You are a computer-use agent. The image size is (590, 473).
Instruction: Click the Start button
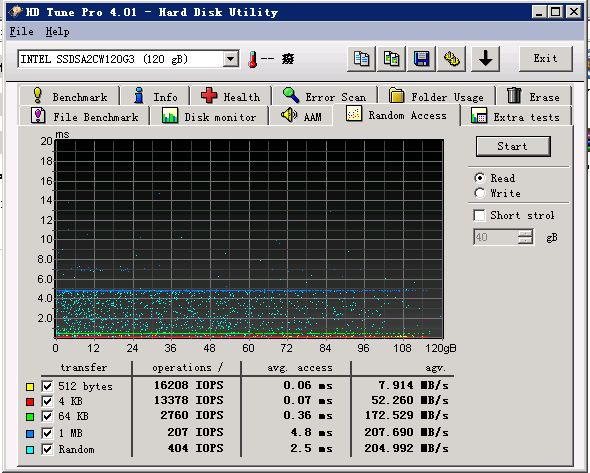click(513, 146)
